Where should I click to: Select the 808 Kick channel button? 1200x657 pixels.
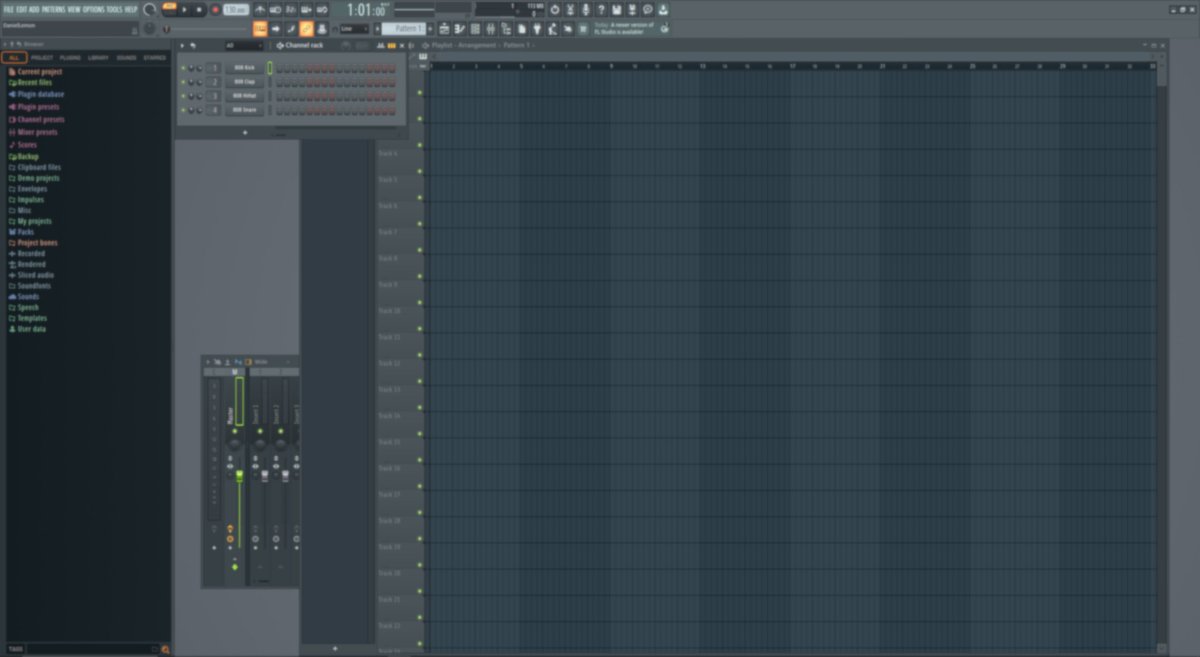[245, 68]
